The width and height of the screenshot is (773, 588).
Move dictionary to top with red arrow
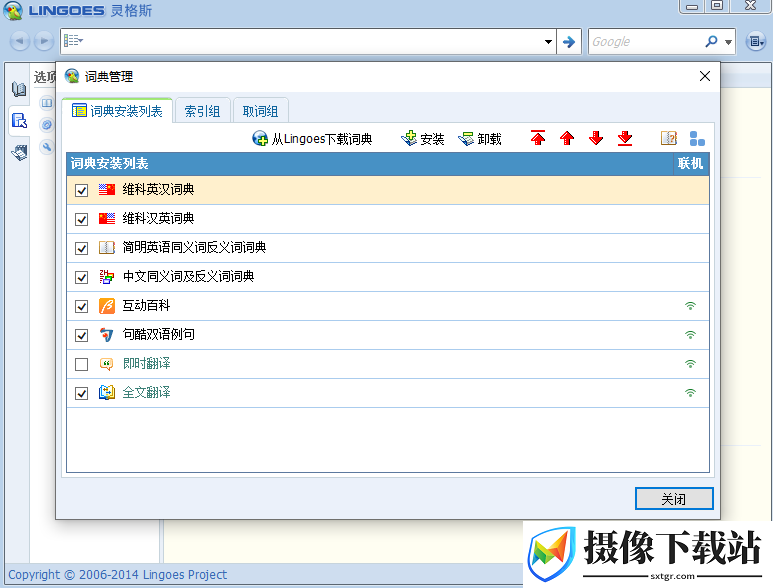(538, 138)
